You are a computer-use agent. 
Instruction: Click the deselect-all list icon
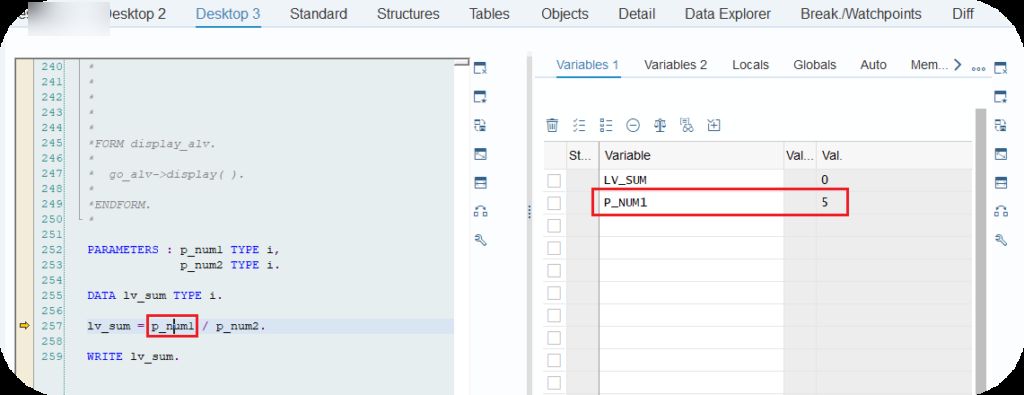tap(605, 125)
